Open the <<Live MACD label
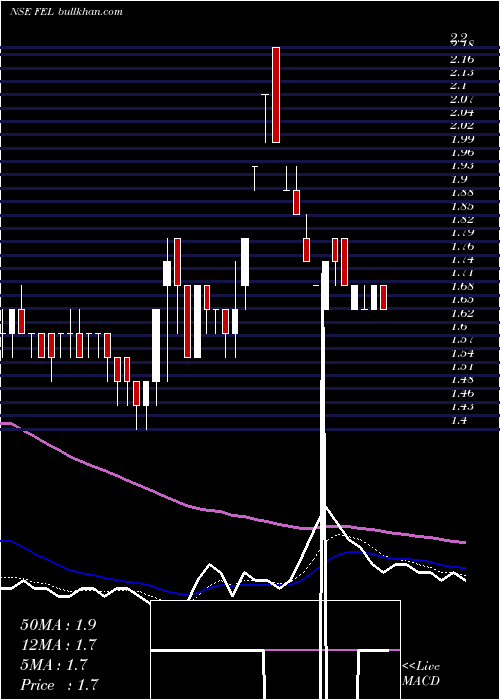Viewport: 500px width, 700px height. pos(421,674)
